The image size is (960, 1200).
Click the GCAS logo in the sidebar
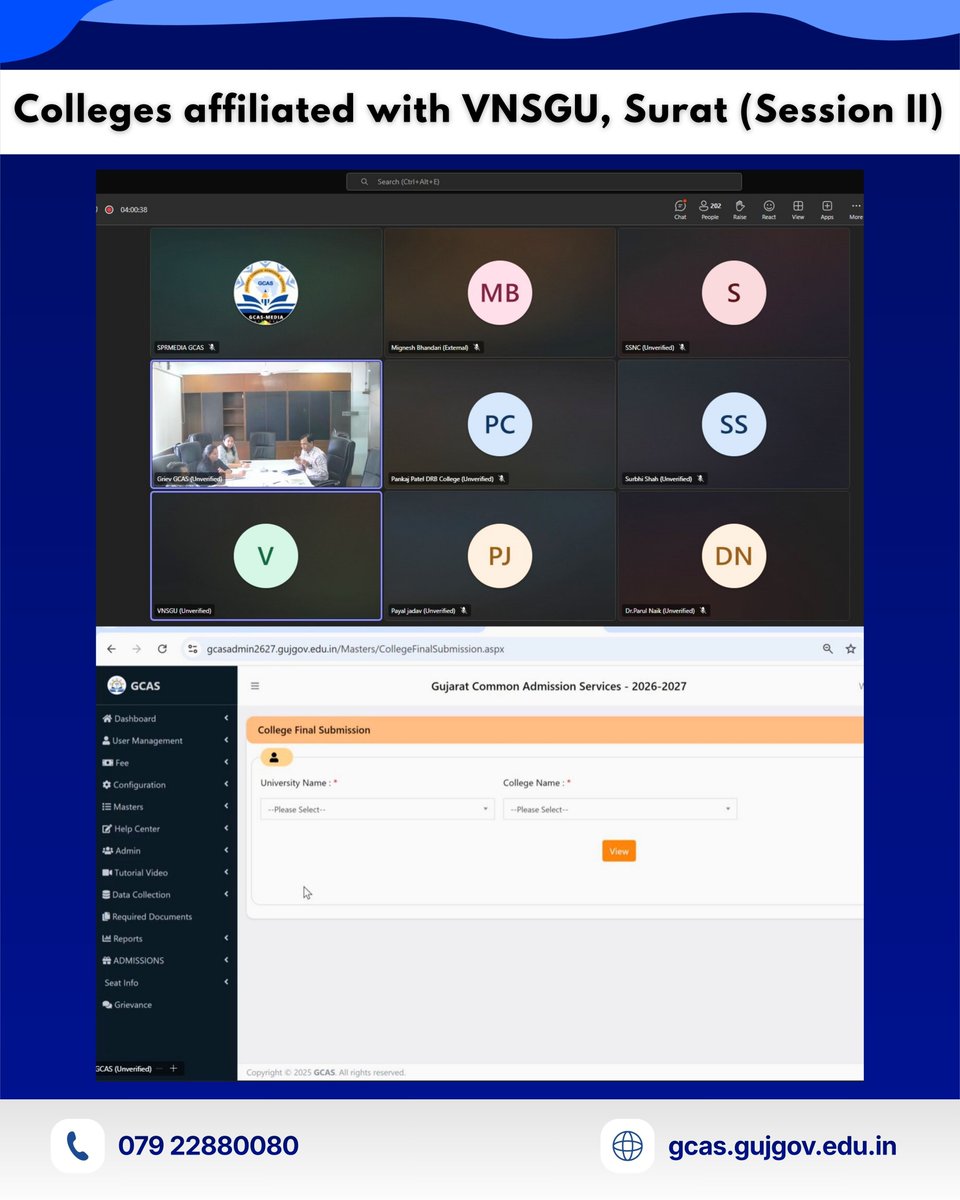(117, 685)
